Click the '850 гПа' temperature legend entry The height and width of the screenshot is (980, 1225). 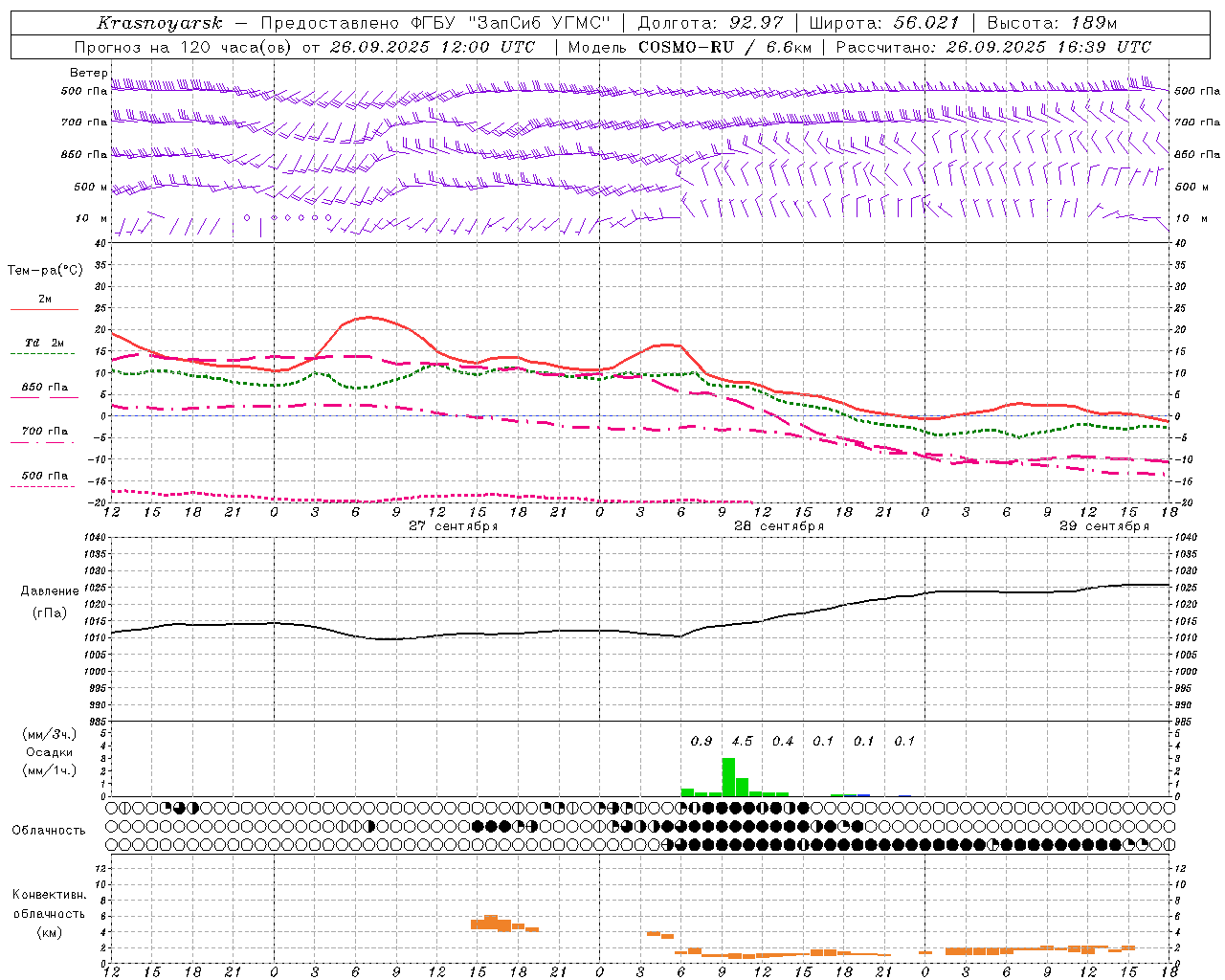point(44,388)
